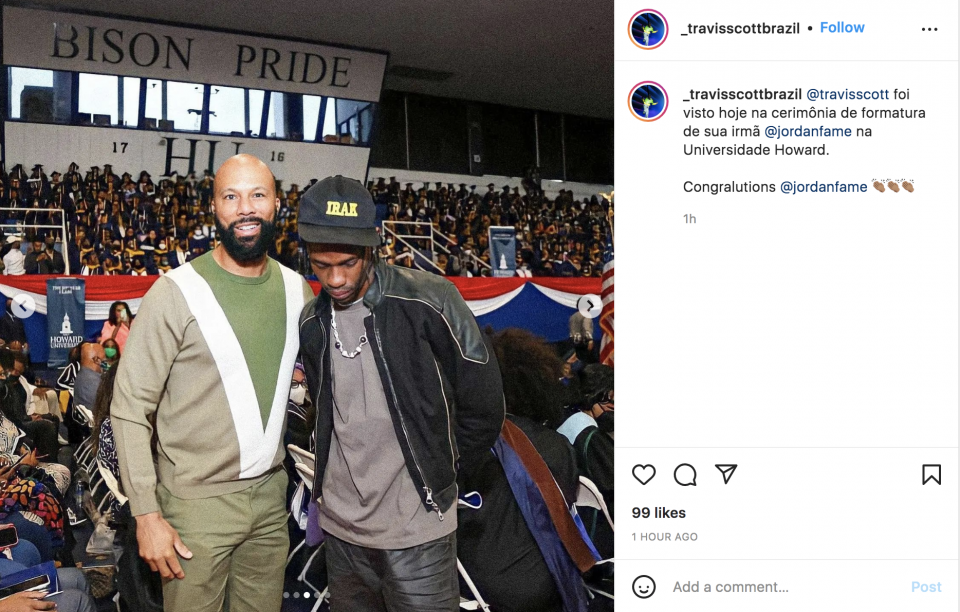Viewport: 960px width, 612px height.
Task: Open more options three-dot menu
Action: tap(929, 29)
